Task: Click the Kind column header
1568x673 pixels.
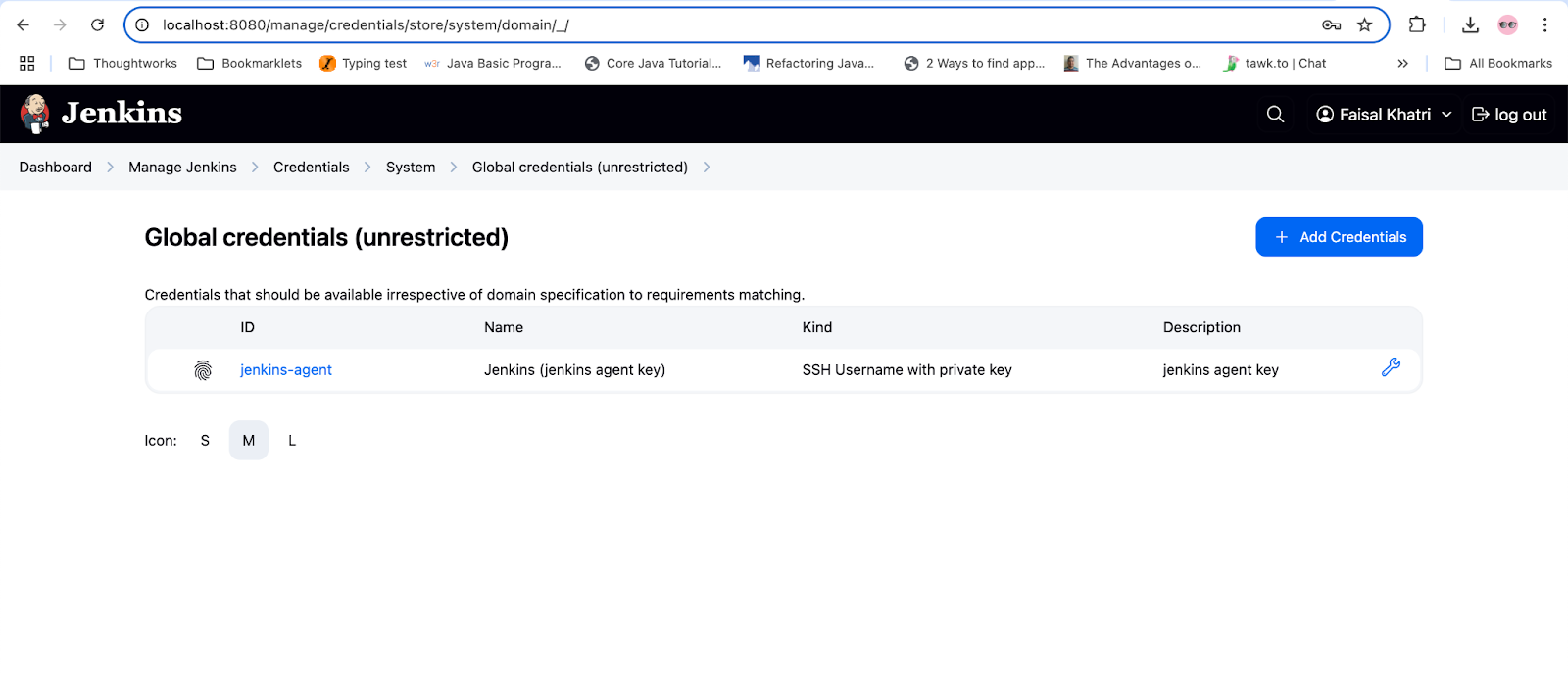Action: click(x=817, y=327)
